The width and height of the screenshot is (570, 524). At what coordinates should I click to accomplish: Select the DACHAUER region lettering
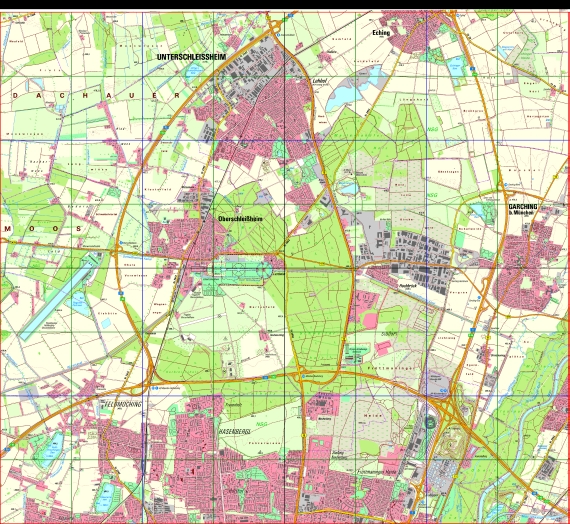(96, 96)
